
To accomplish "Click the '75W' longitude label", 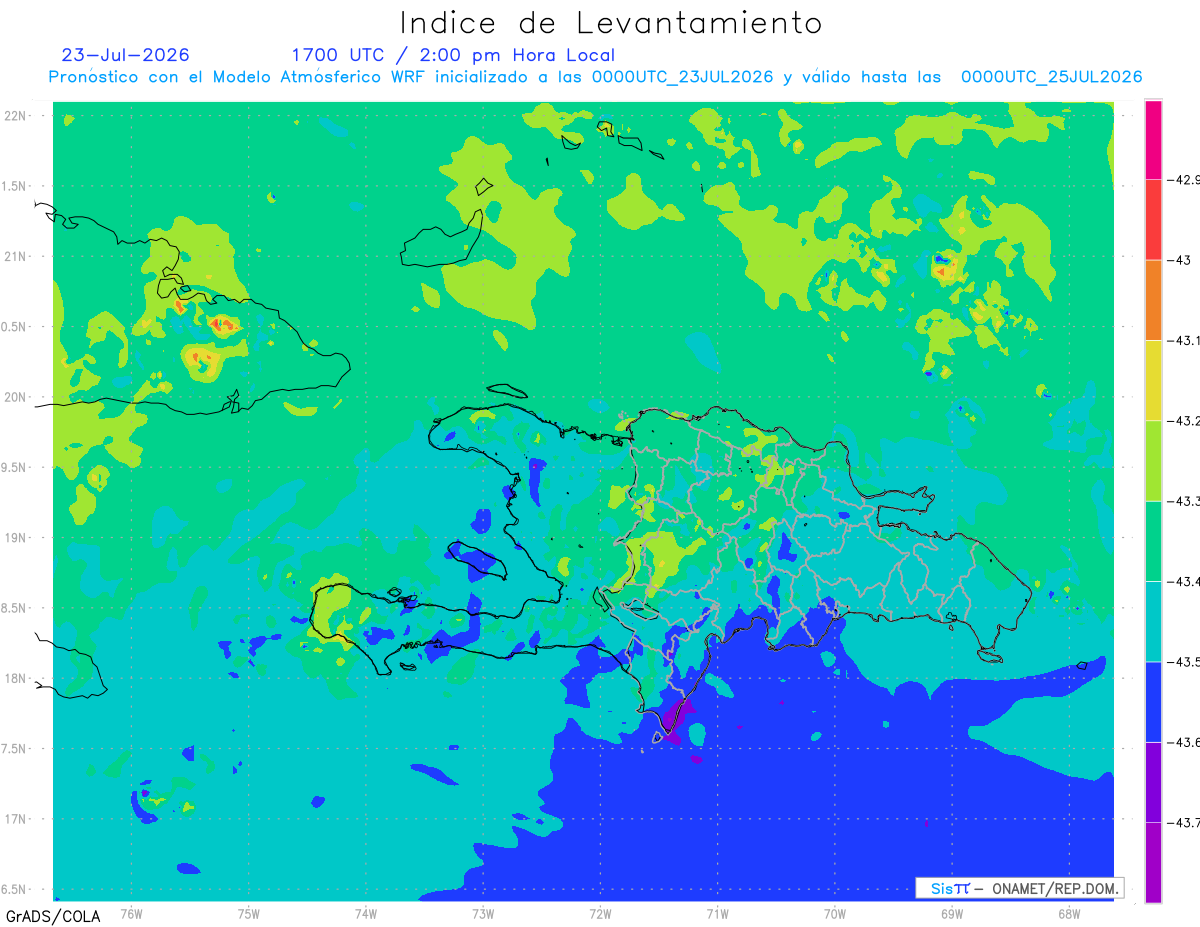I will [x=249, y=914].
